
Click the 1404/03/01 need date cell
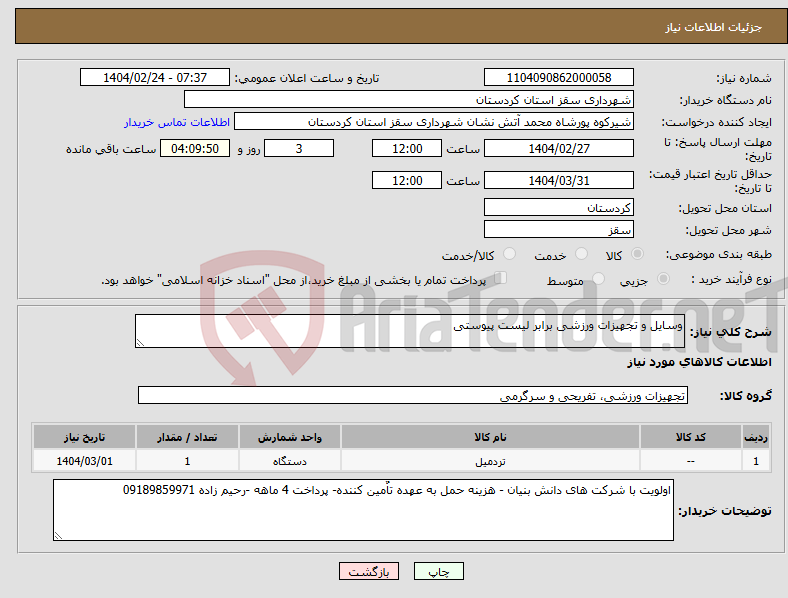[x=84, y=461]
